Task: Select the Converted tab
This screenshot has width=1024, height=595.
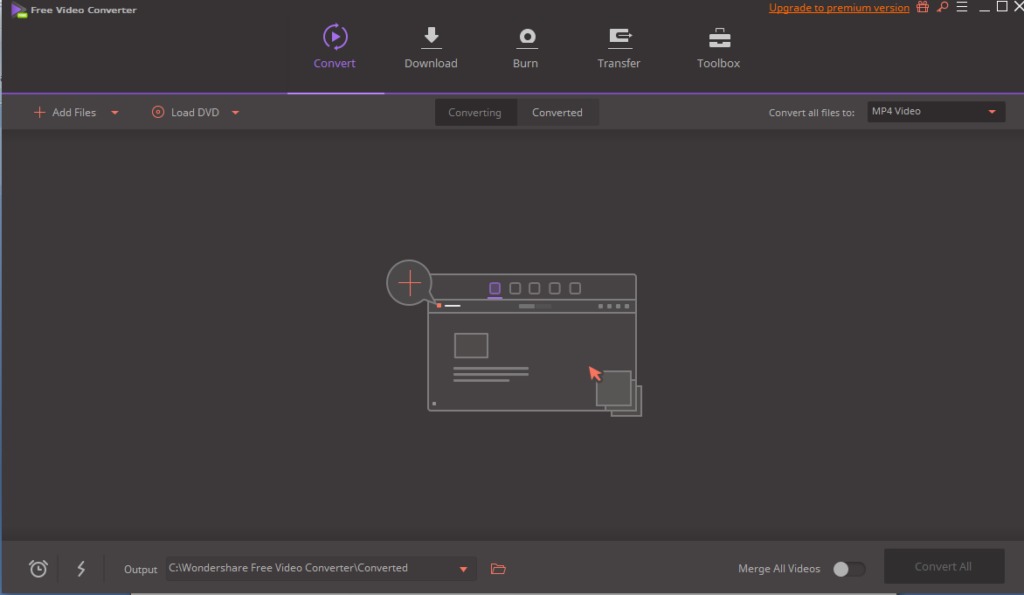Action: coord(557,112)
